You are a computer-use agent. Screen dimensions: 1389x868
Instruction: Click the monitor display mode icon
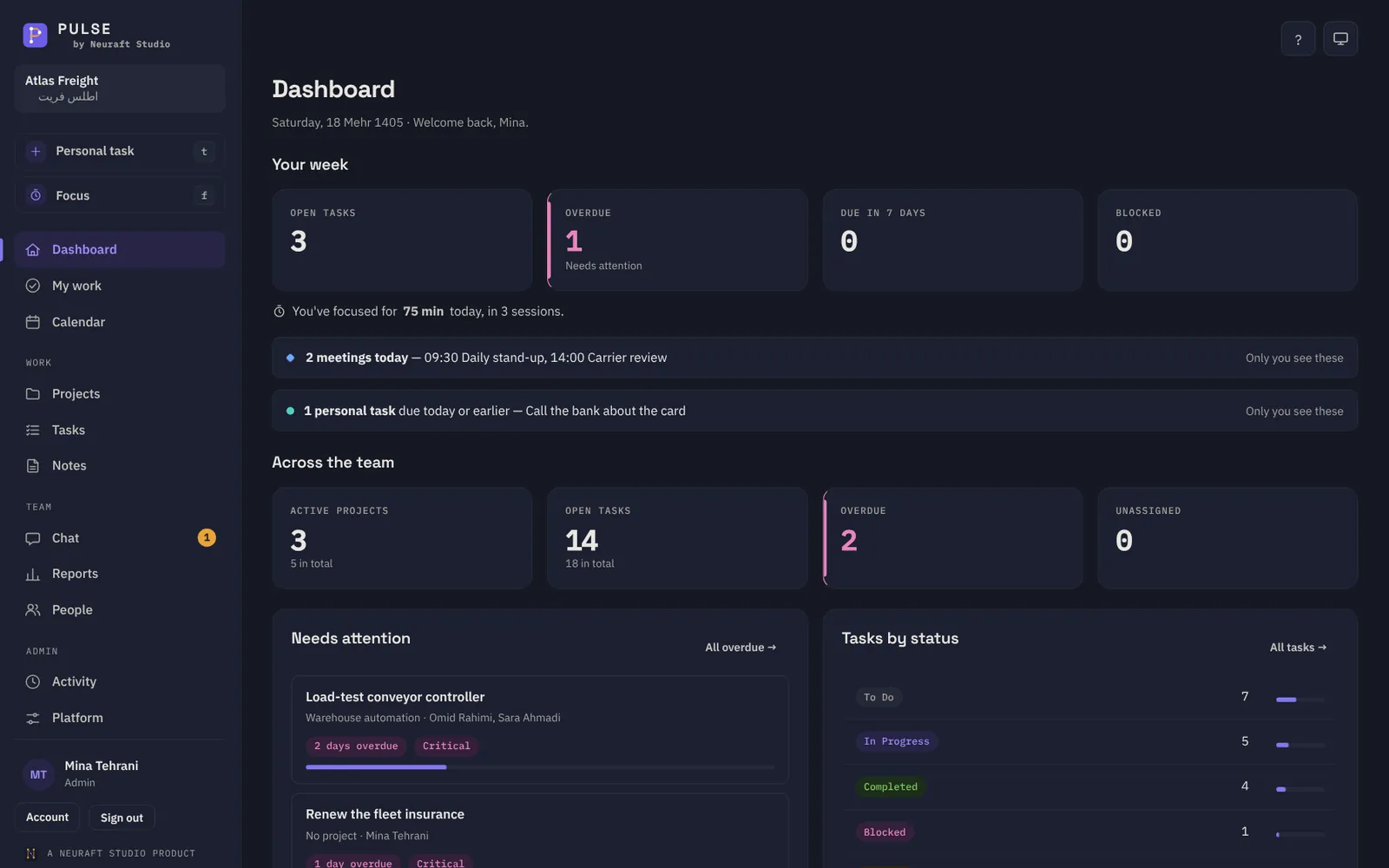point(1340,39)
